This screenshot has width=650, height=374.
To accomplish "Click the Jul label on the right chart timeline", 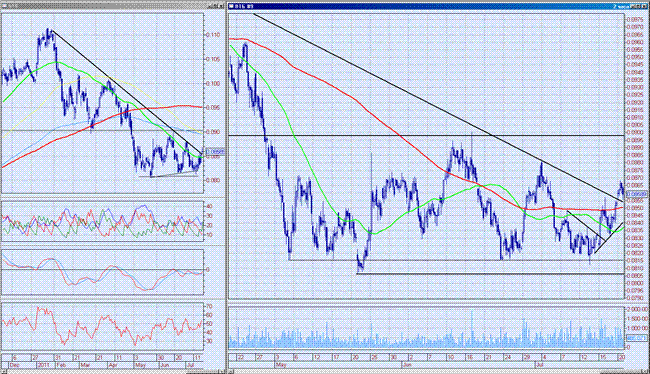I will click(x=539, y=365).
